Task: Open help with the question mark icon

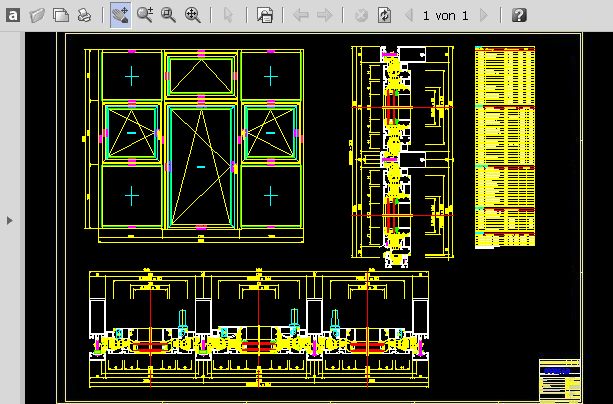Action: tap(519, 15)
